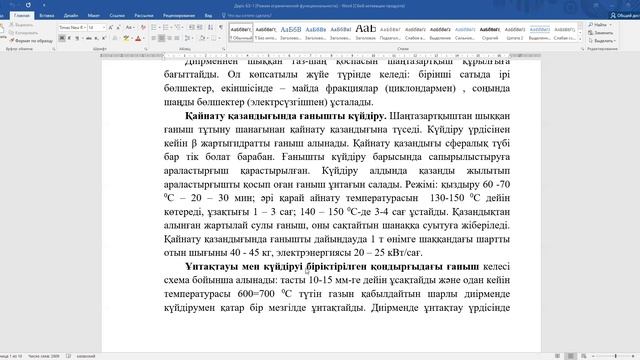Increase paragraph indent
Screen dimensions: 640x360
200,27
